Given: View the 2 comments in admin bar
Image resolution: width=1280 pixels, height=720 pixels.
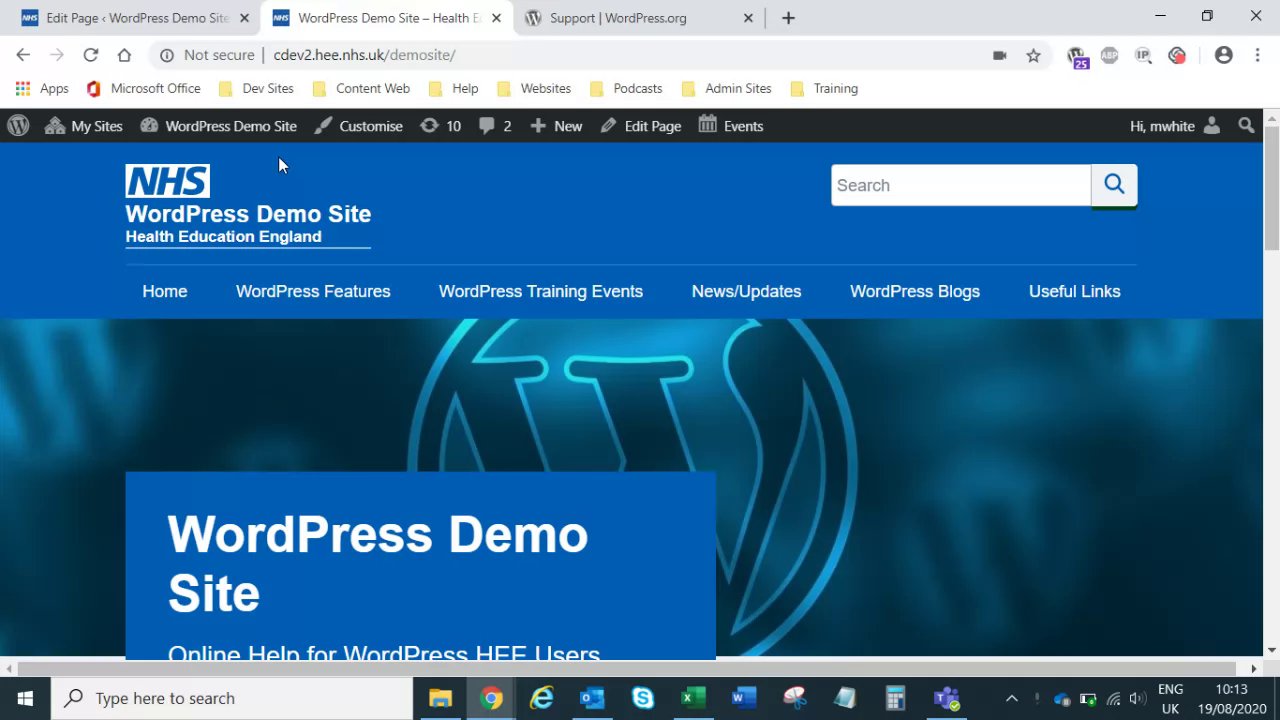Looking at the screenshot, I should click(495, 126).
